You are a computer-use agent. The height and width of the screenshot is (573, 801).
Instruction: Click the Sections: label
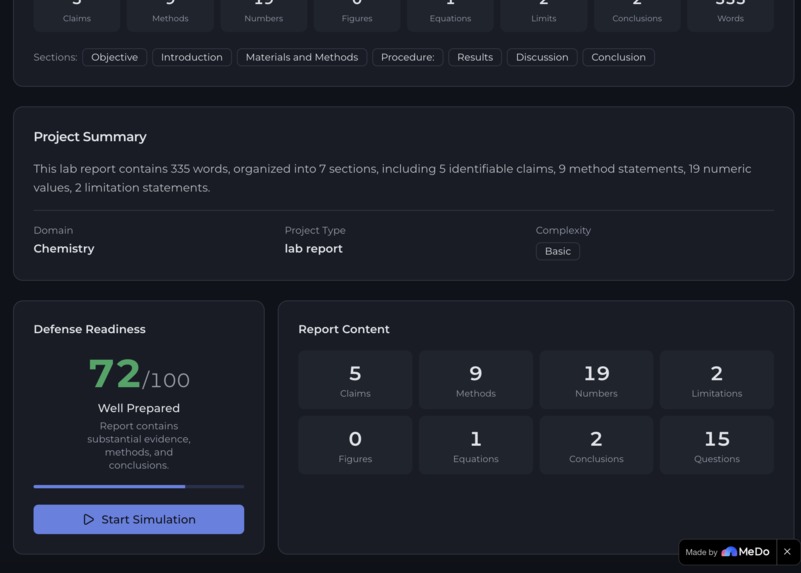[55, 57]
